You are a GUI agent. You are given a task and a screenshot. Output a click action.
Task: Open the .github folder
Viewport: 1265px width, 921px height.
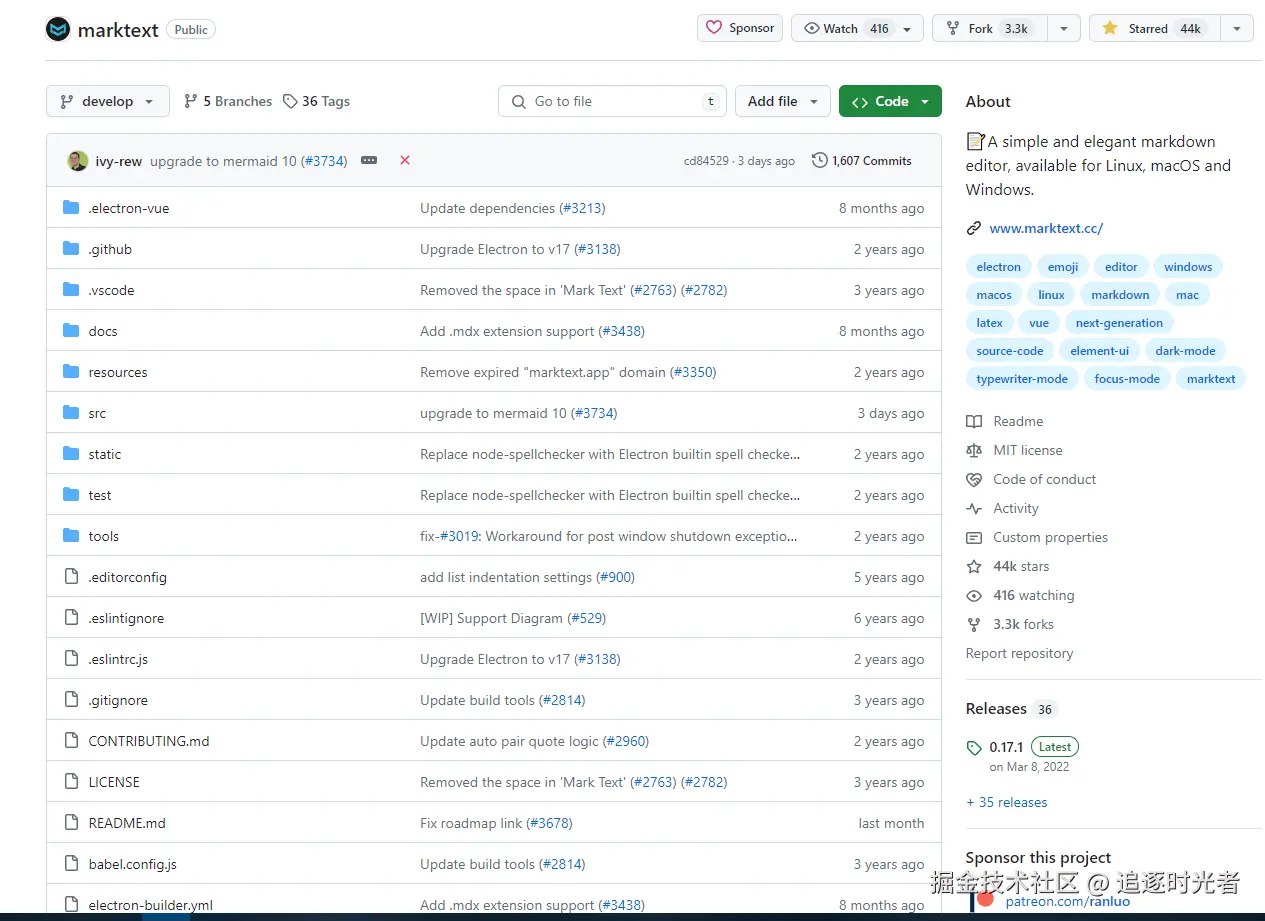(110, 249)
